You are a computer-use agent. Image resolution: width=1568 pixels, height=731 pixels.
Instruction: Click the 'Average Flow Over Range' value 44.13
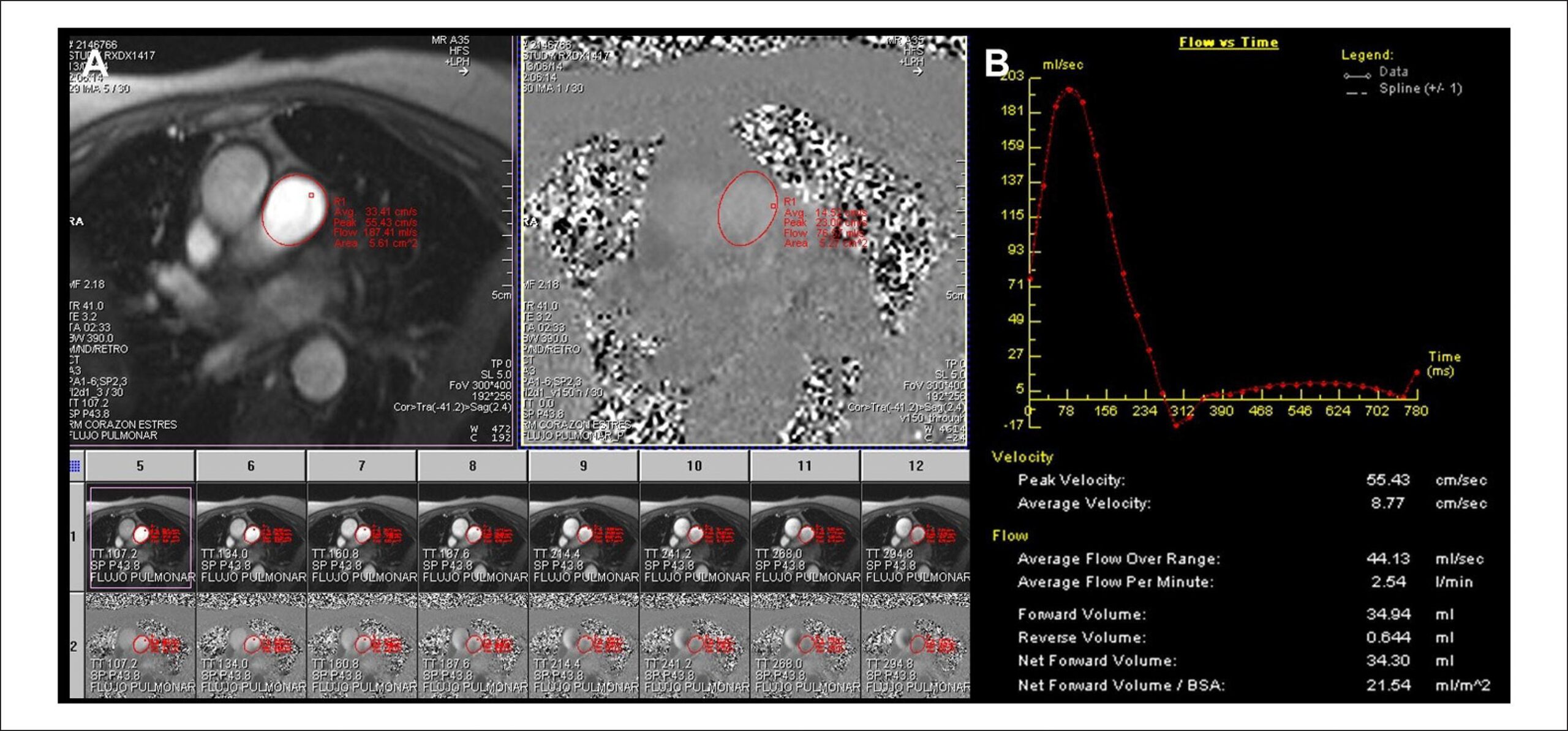pyautogui.click(x=1388, y=559)
